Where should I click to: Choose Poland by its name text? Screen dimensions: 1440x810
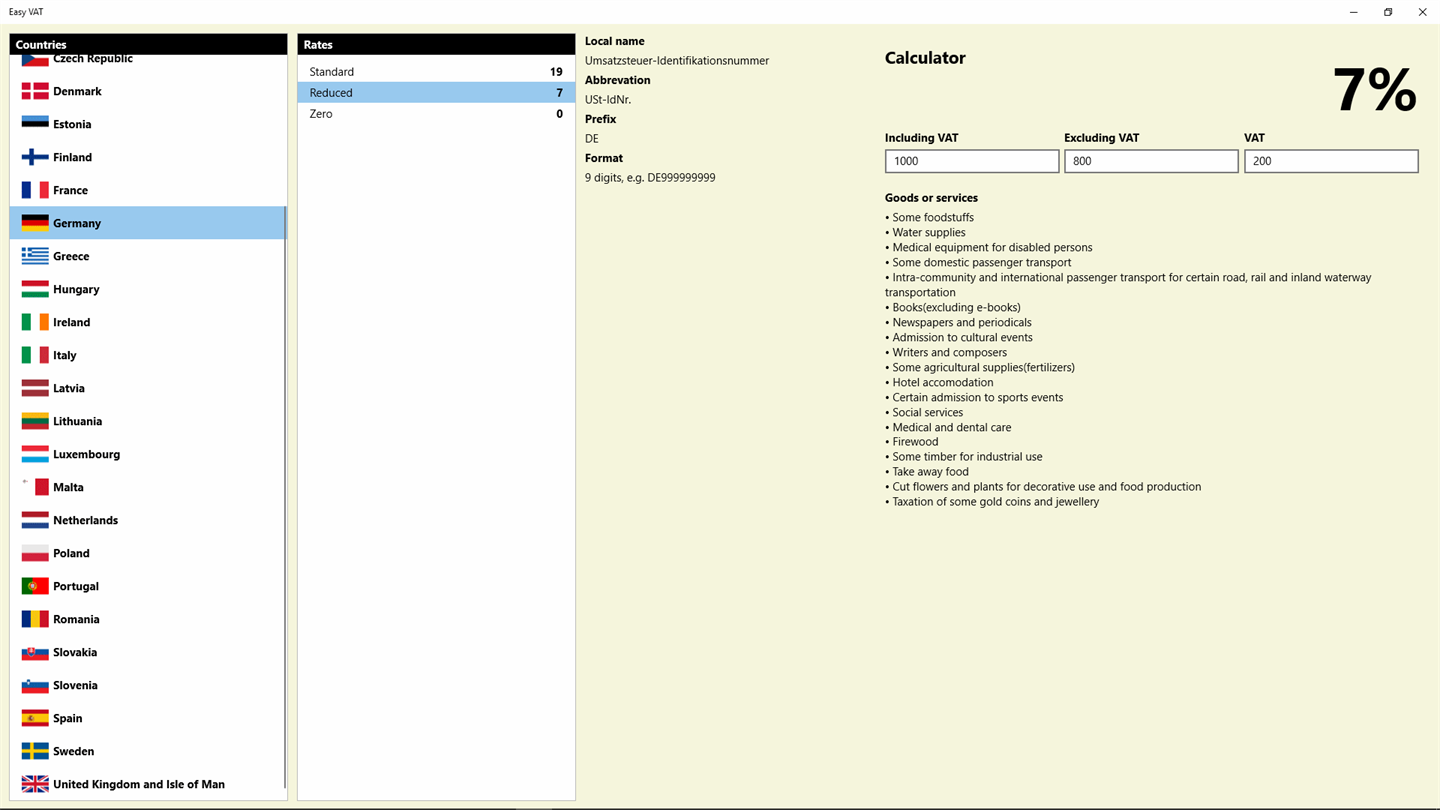click(x=71, y=553)
